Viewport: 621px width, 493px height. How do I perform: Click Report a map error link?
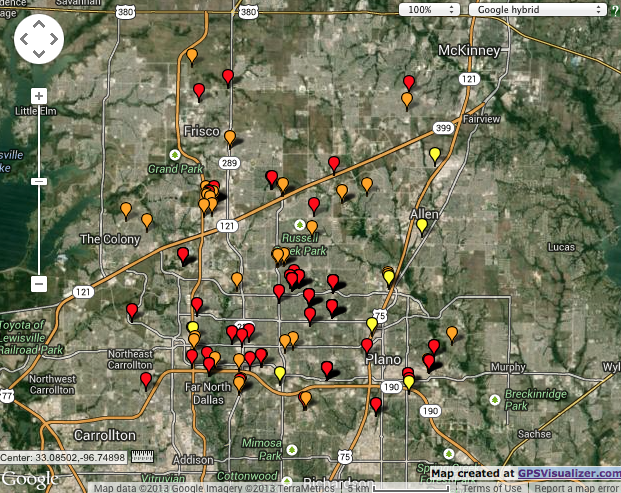[576, 488]
